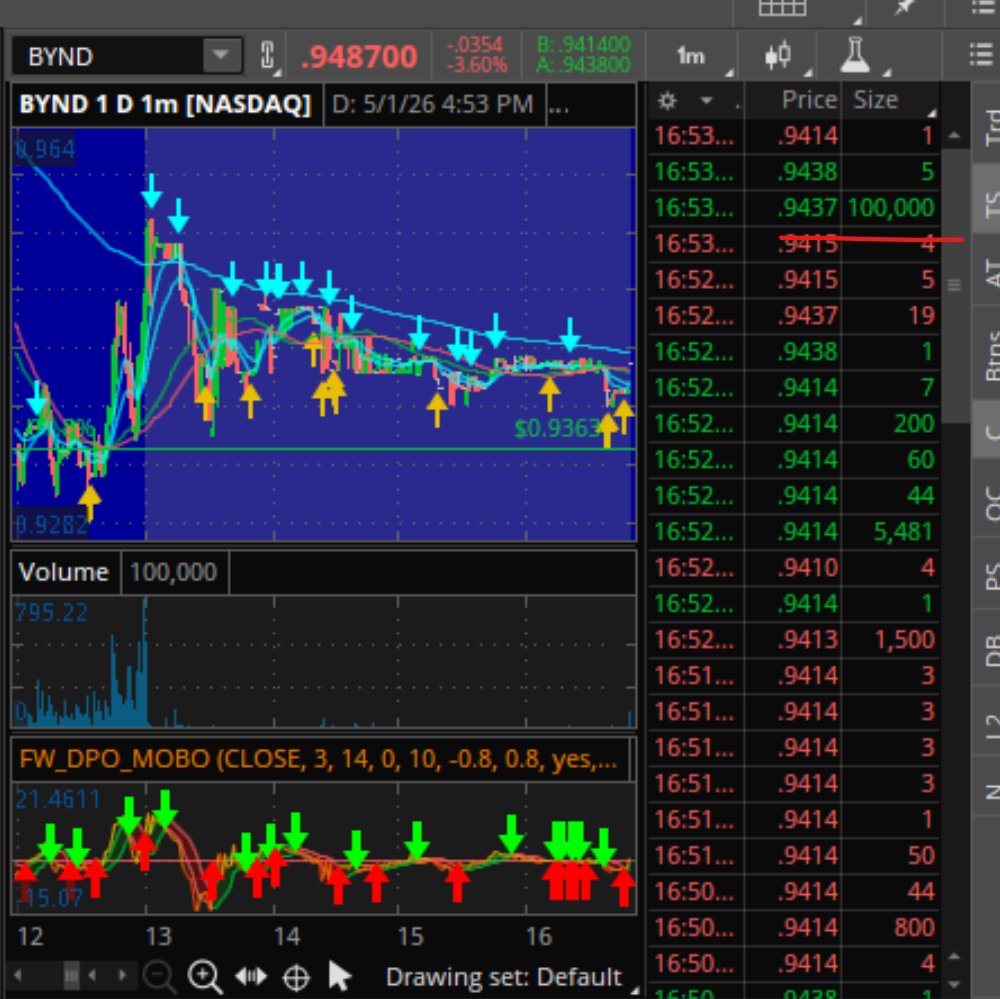Select the pointer arrow drawing tool
The width and height of the screenshot is (1000, 999).
click(x=339, y=977)
